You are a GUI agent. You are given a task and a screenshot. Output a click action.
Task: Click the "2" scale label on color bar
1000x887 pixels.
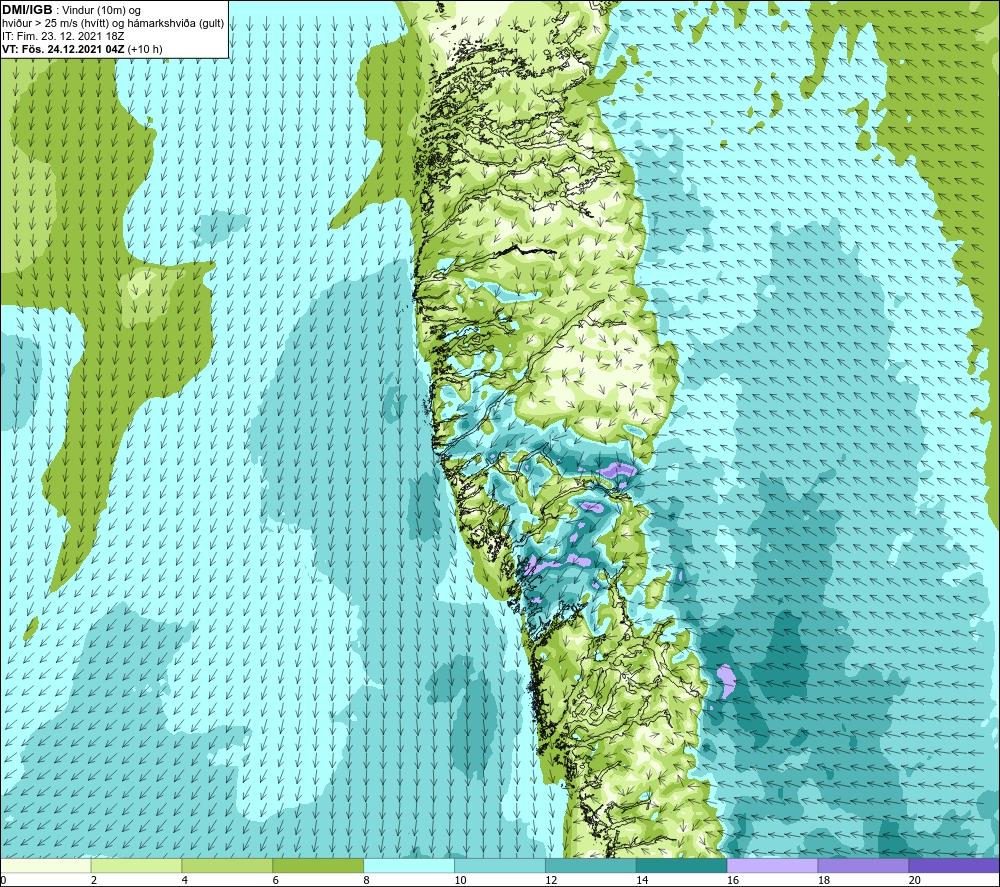94,880
